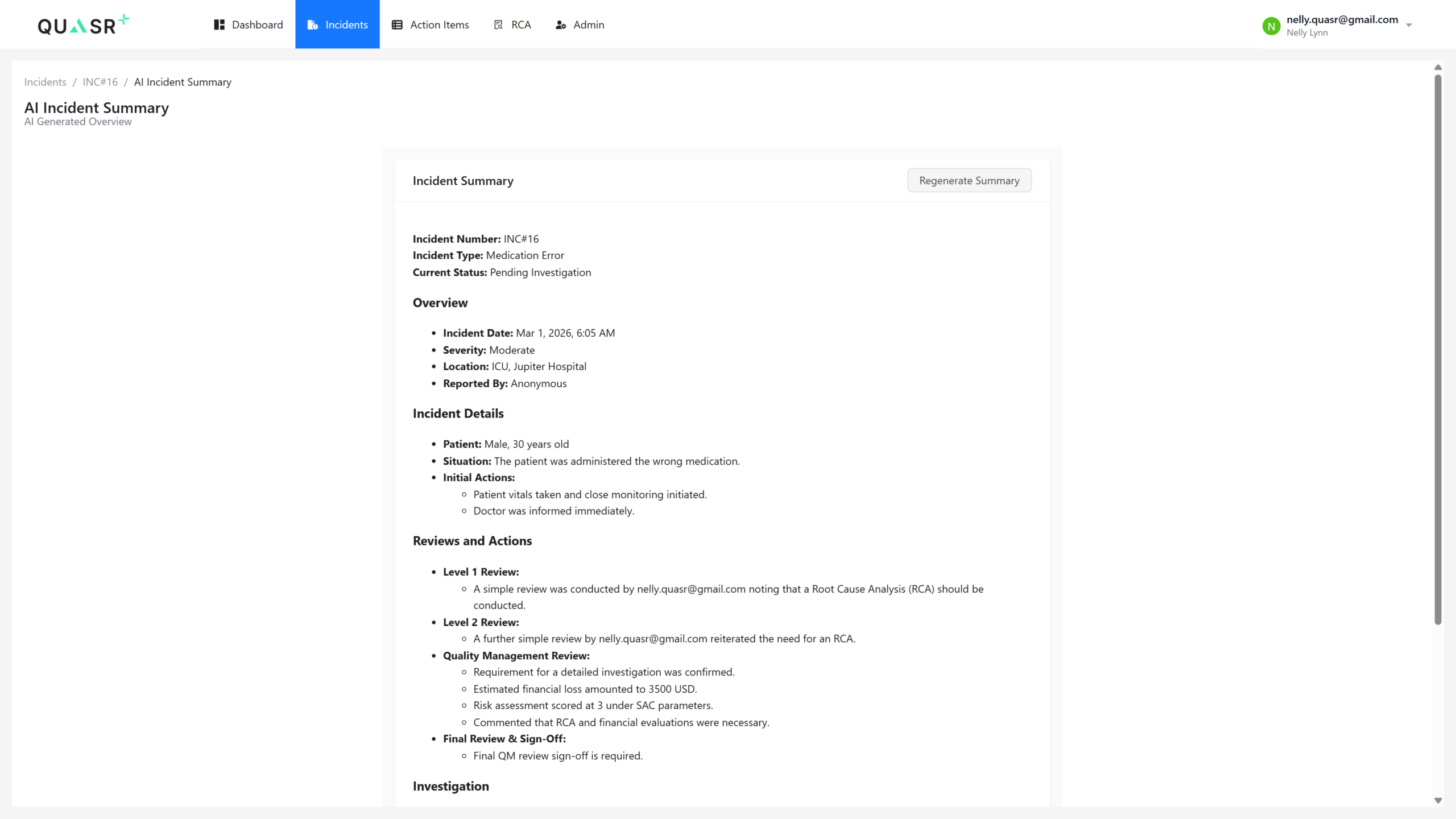Click the Action Items list icon
The image size is (1456, 819).
[397, 24]
